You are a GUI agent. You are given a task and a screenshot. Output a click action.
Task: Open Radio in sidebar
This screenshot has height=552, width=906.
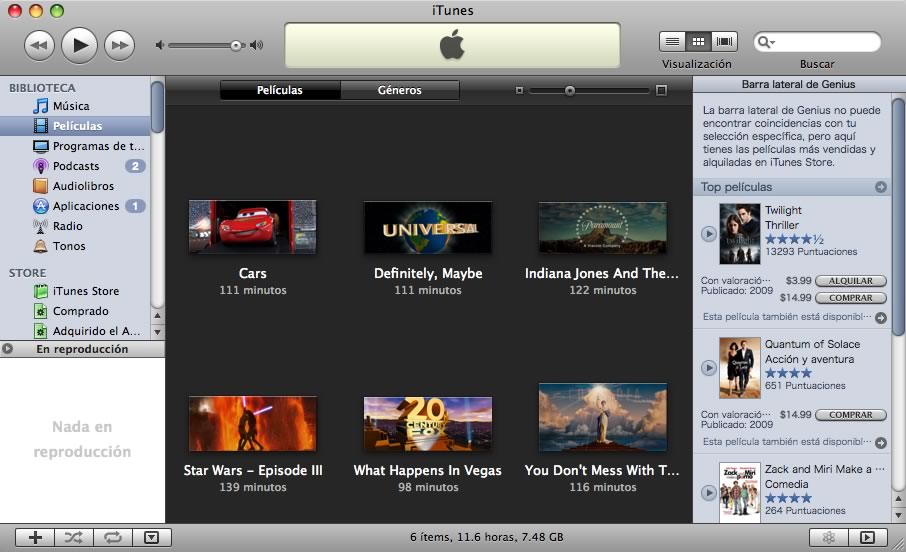tap(75, 226)
